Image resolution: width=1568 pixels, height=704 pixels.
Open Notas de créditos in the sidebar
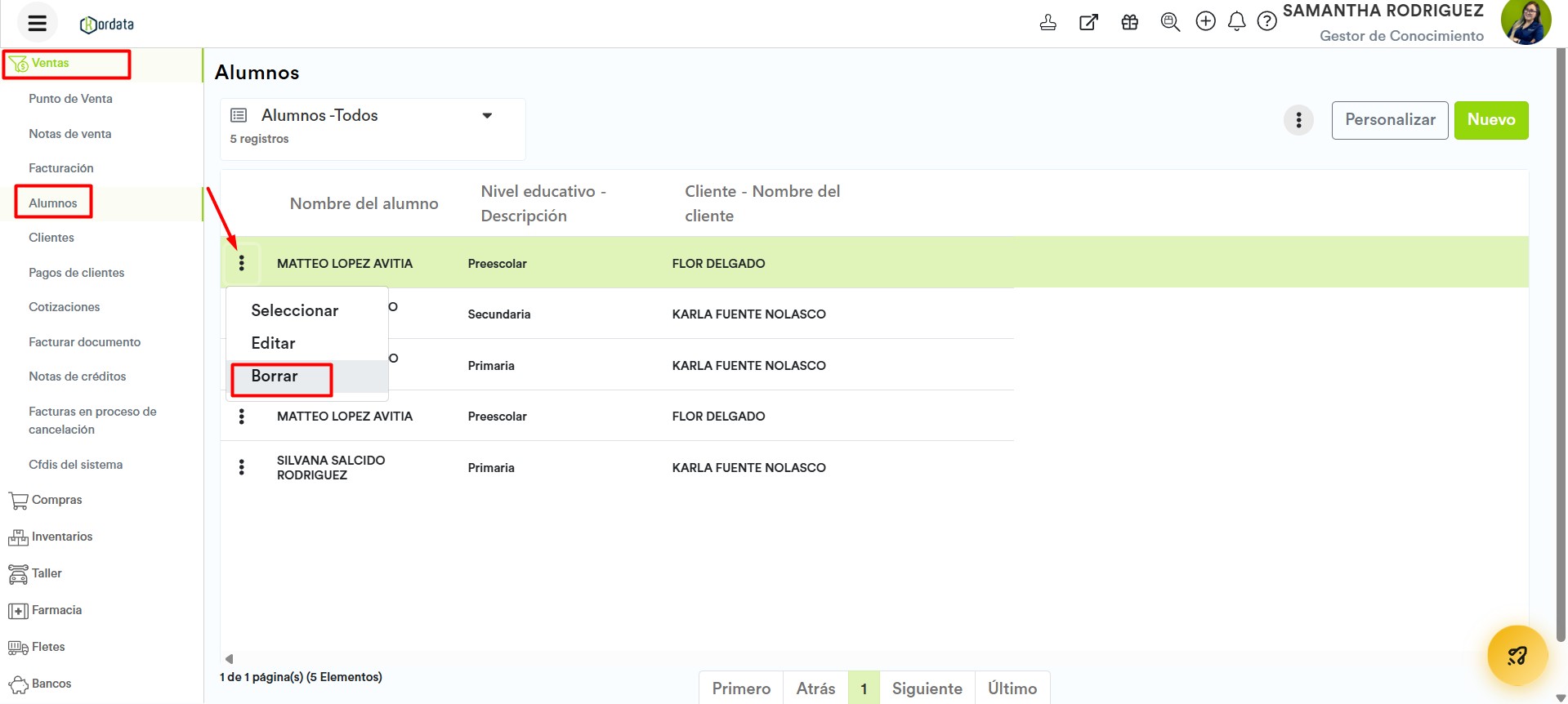click(78, 377)
